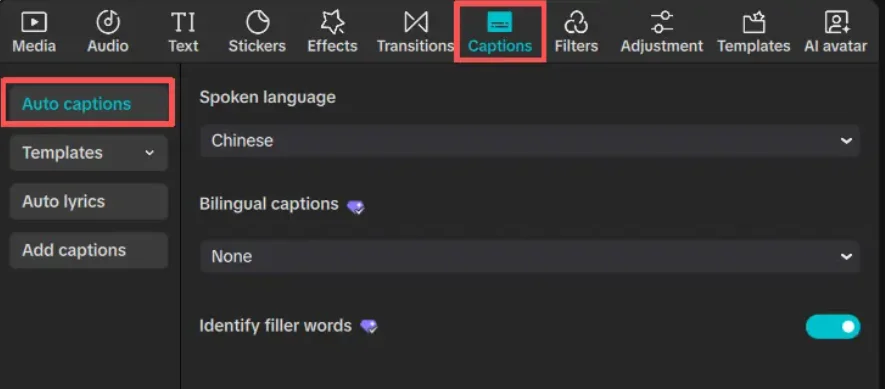Select the Captions tab

point(500,32)
